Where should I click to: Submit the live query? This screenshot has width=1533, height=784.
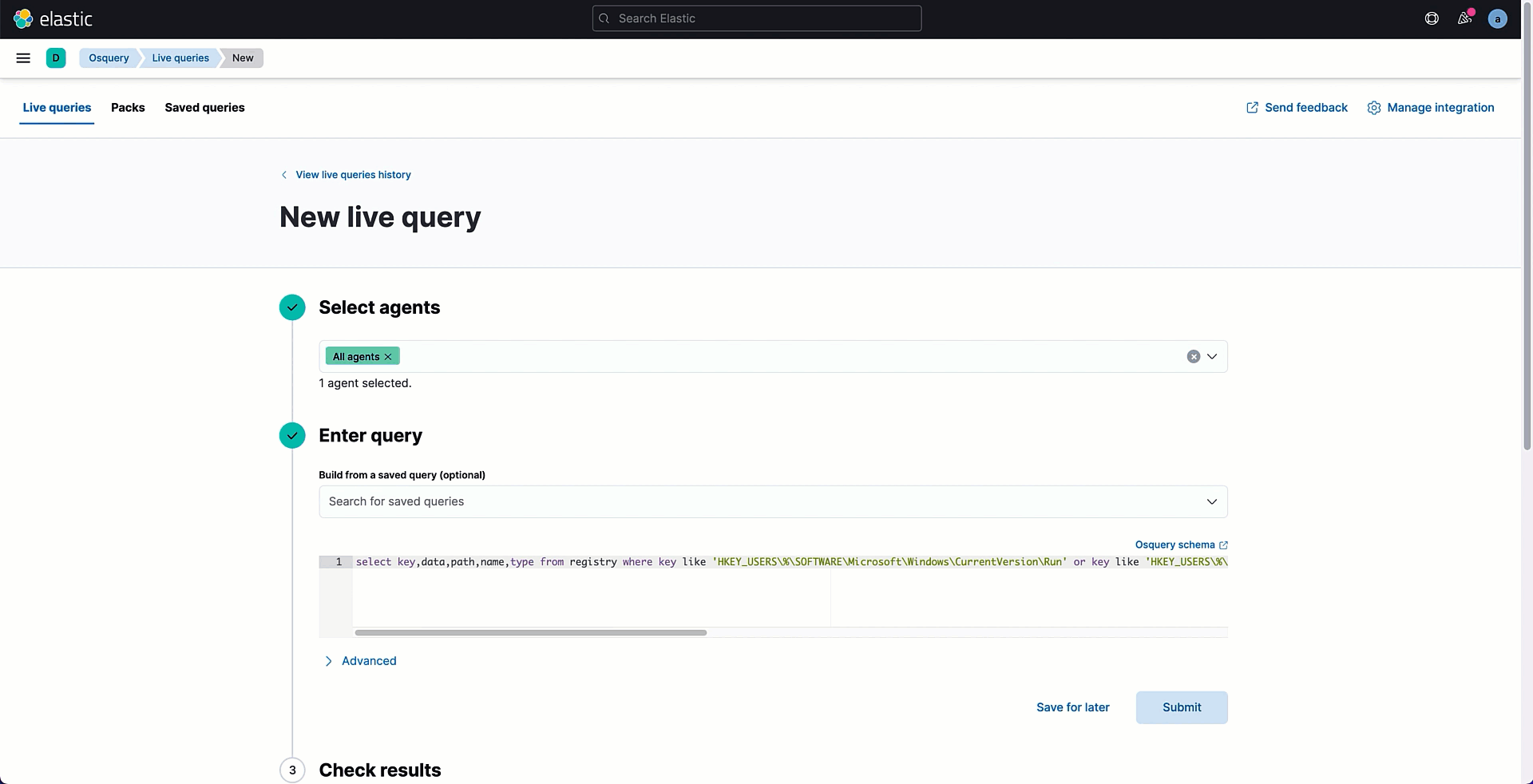[x=1182, y=707]
